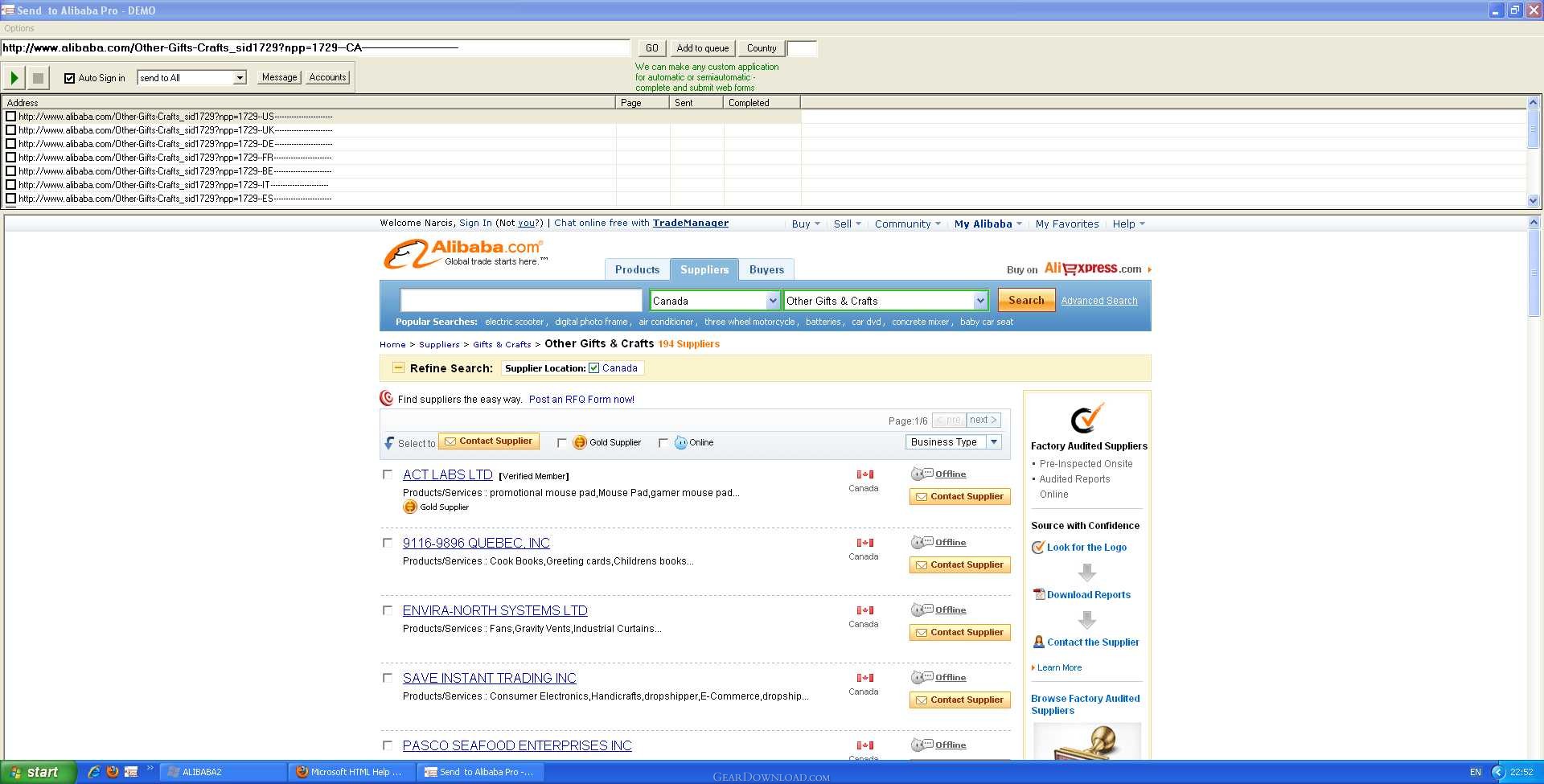Click the Country button
The image size is (1544, 784).
762,48
